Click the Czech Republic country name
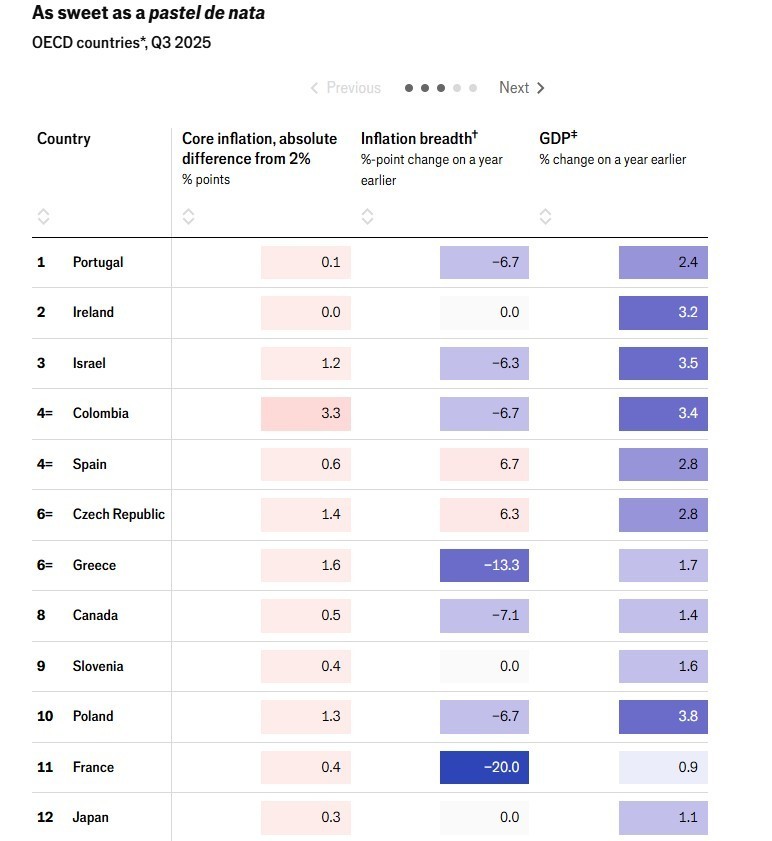Image resolution: width=772 pixels, height=841 pixels. point(118,514)
